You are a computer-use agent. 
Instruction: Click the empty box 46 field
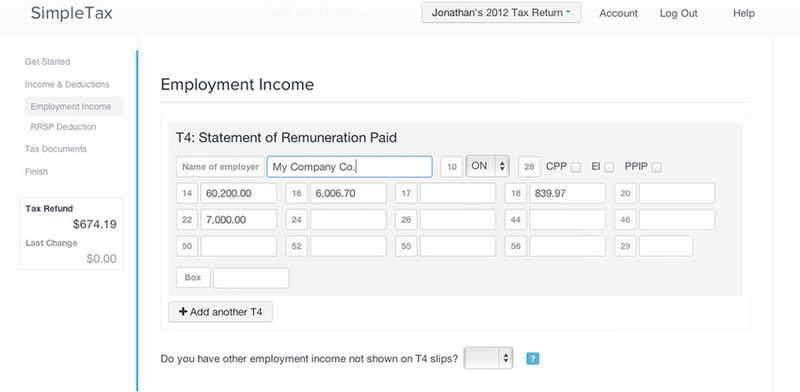click(677, 219)
